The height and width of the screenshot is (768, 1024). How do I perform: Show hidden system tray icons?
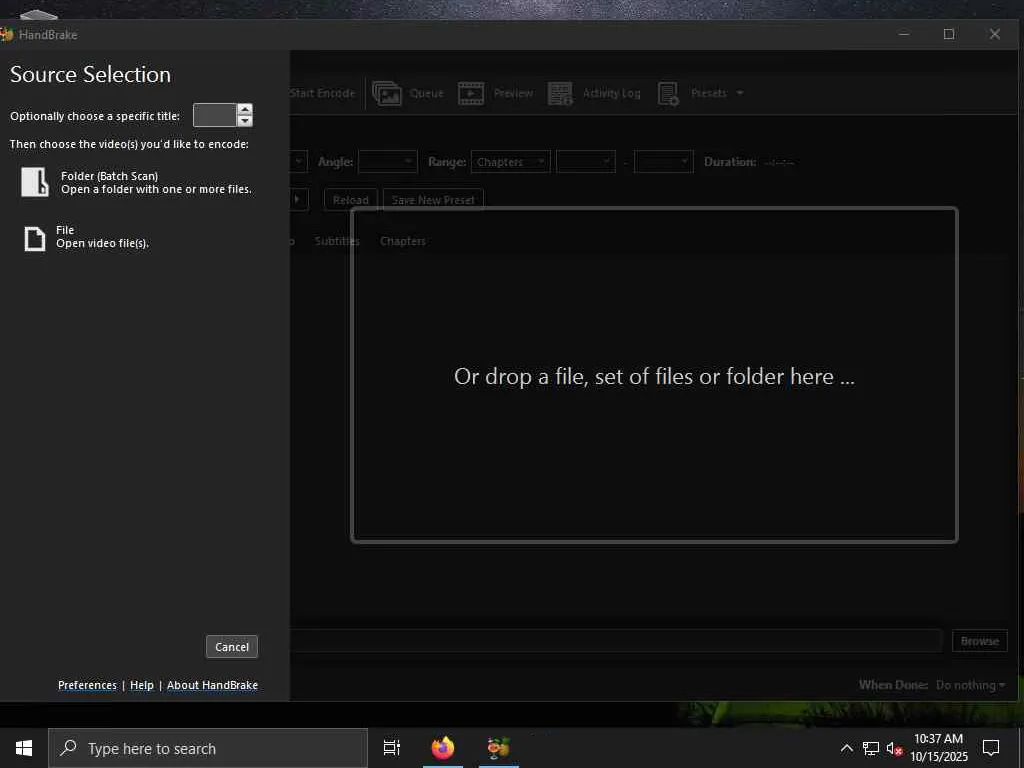846,748
